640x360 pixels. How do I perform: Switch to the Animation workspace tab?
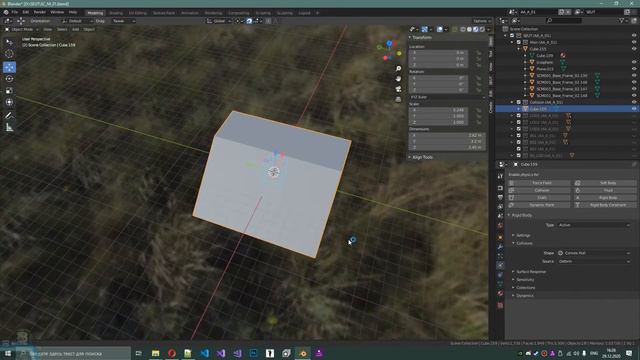point(190,13)
